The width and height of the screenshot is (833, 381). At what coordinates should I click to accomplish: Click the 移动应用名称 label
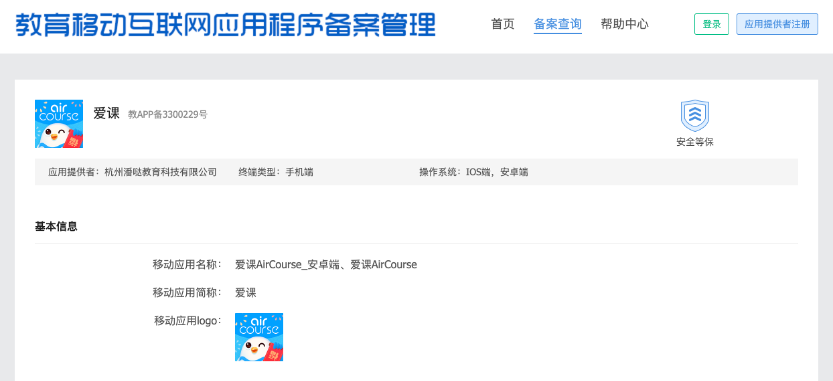187,264
